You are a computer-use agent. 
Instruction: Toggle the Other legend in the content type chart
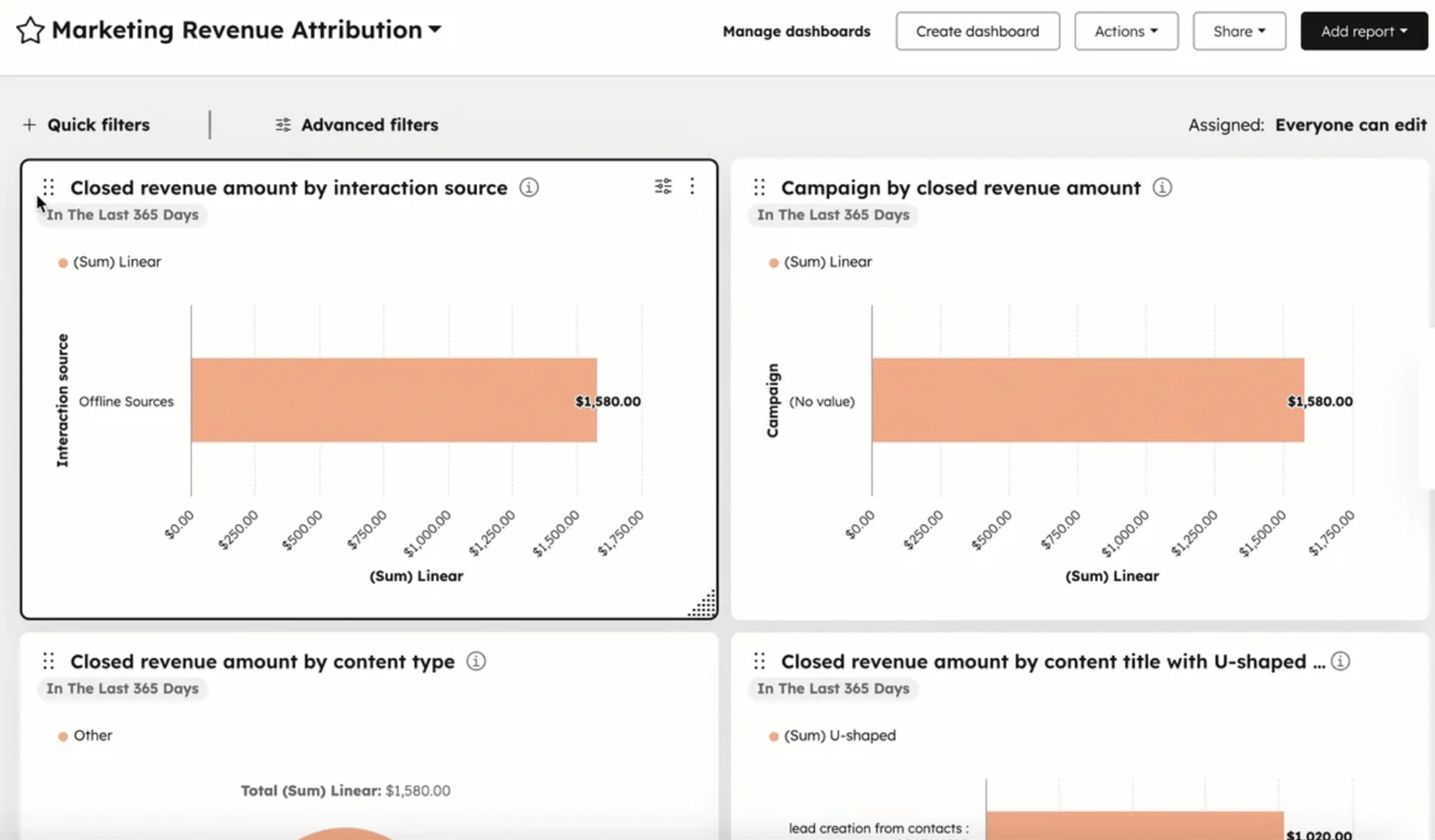point(85,736)
